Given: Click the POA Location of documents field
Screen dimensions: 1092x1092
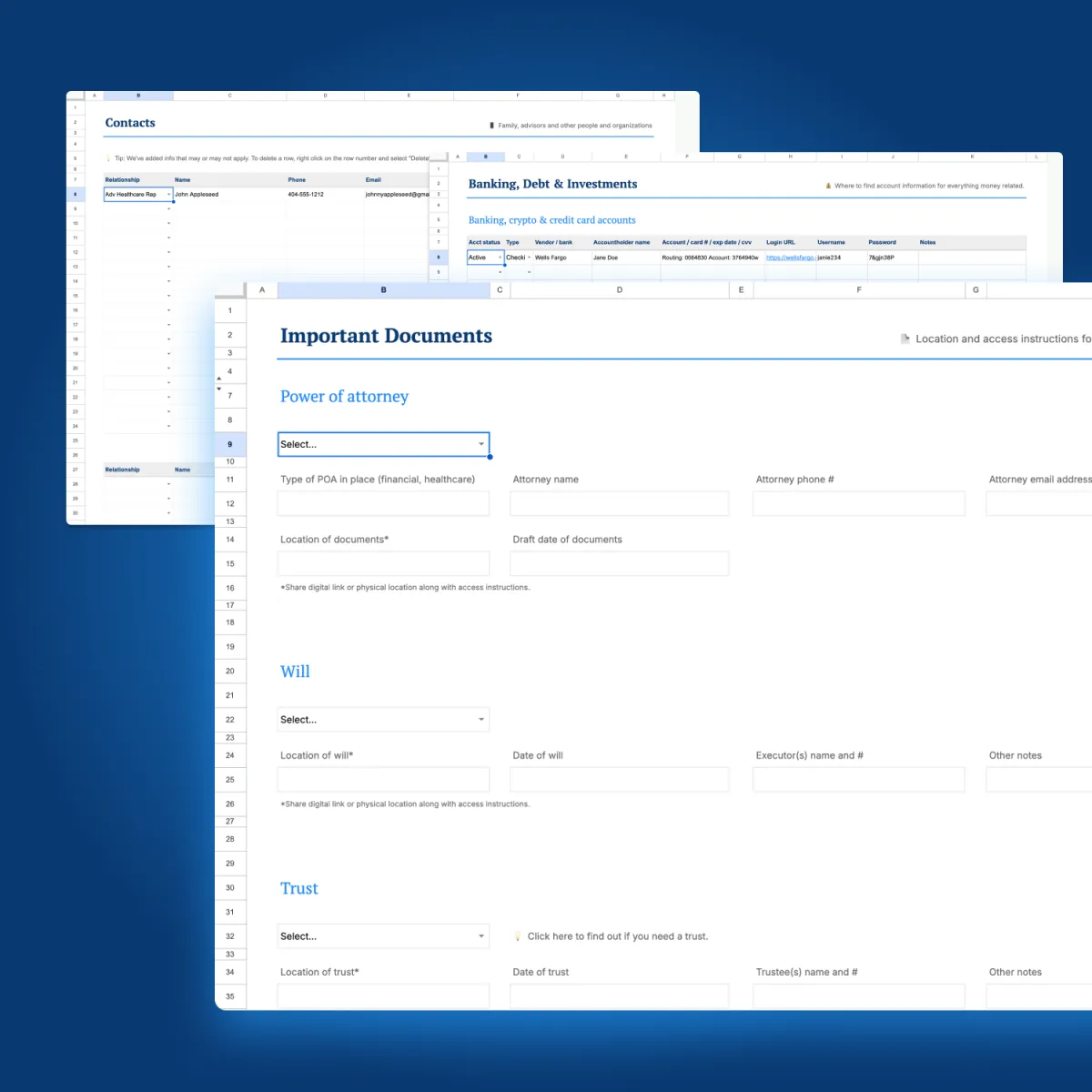Looking at the screenshot, I should coord(383,563).
